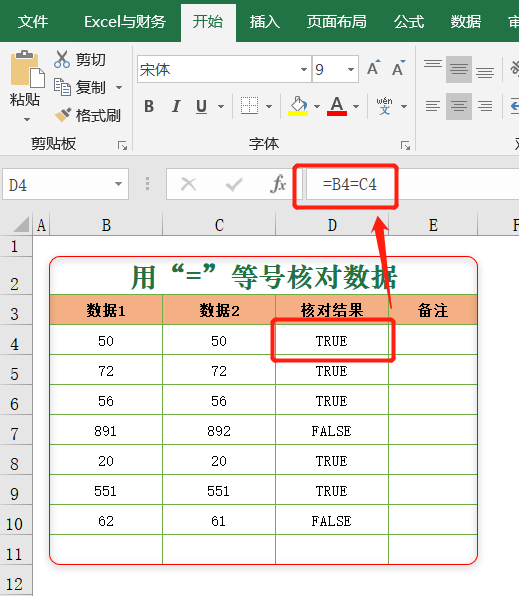This screenshot has width=519, height=596.
Task: Click the 核对结果 header cell
Action: pyautogui.click(x=332, y=310)
